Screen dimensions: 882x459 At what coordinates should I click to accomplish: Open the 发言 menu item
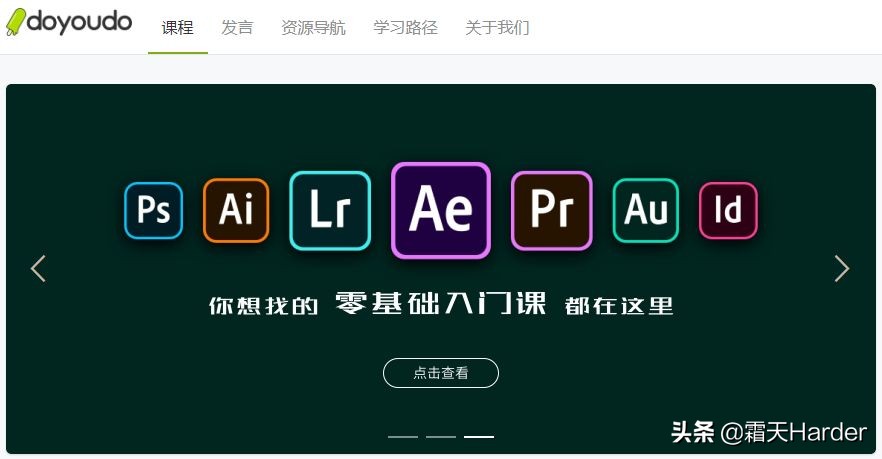237,27
